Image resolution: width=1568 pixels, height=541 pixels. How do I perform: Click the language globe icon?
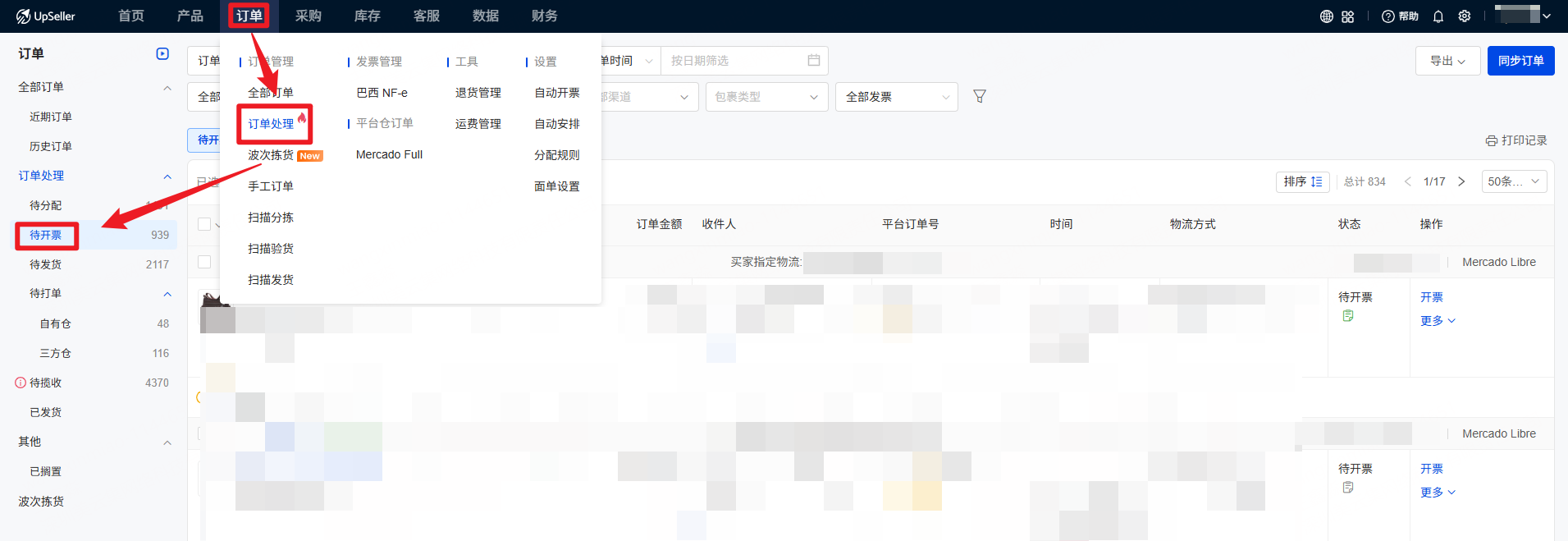(x=1326, y=16)
